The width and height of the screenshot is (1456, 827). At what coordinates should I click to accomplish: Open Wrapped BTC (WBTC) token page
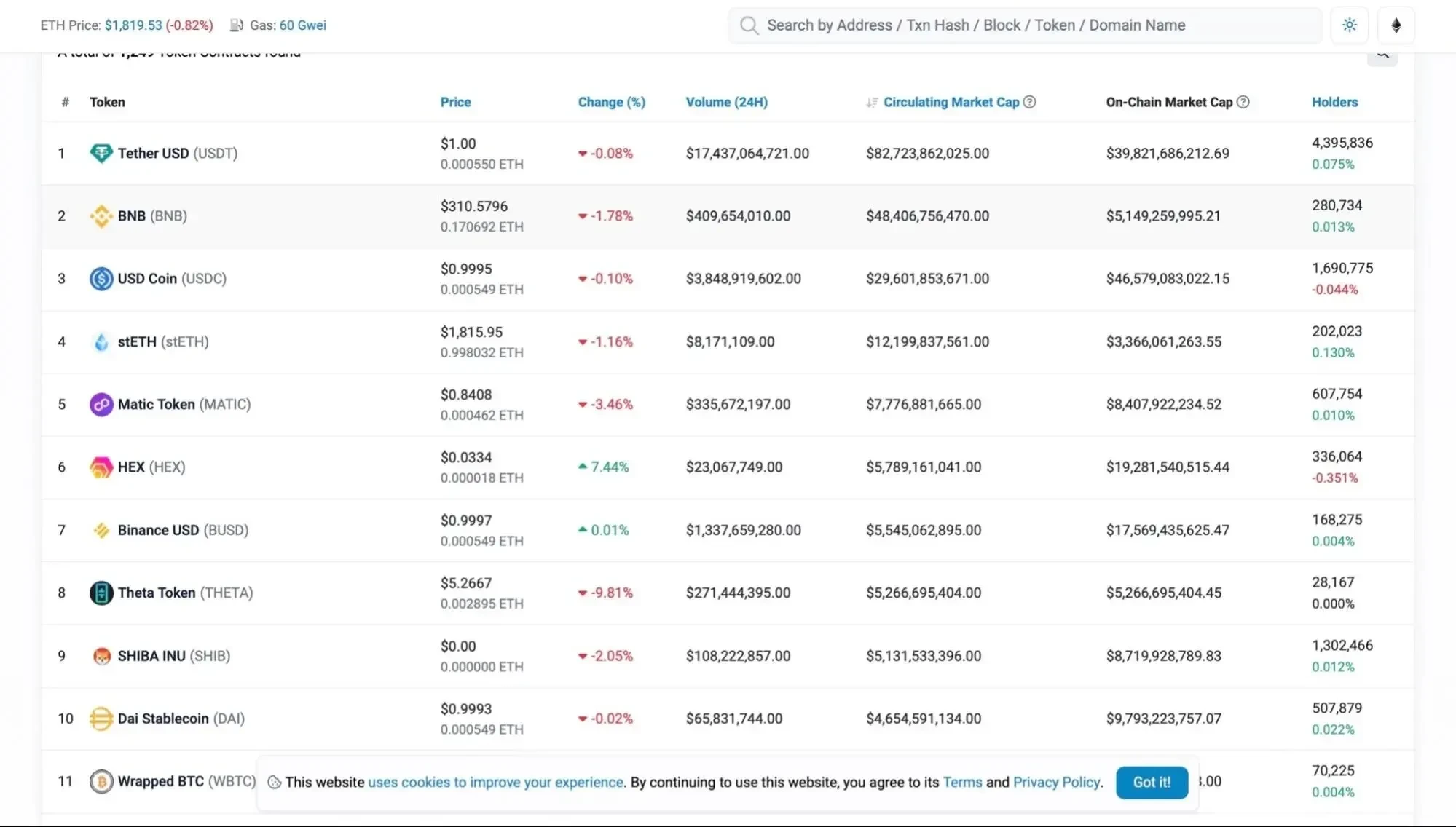(186, 782)
